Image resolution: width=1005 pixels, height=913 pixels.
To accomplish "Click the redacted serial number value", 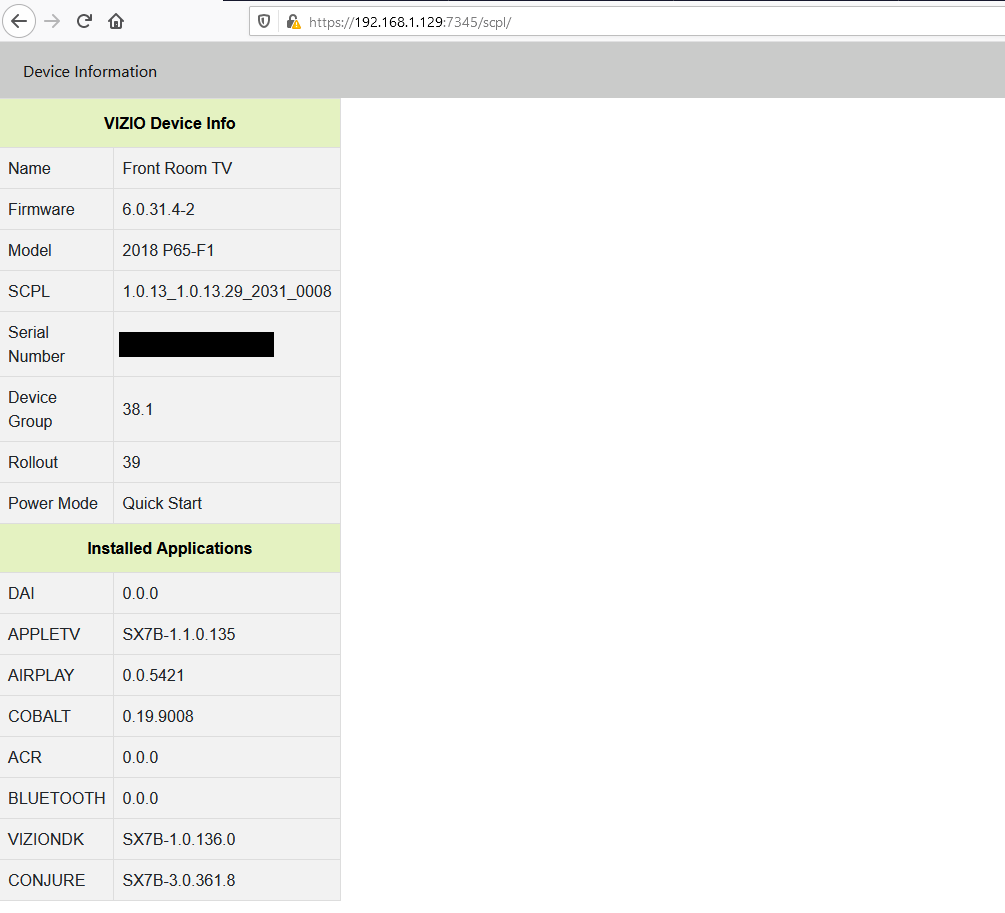I will point(196,344).
